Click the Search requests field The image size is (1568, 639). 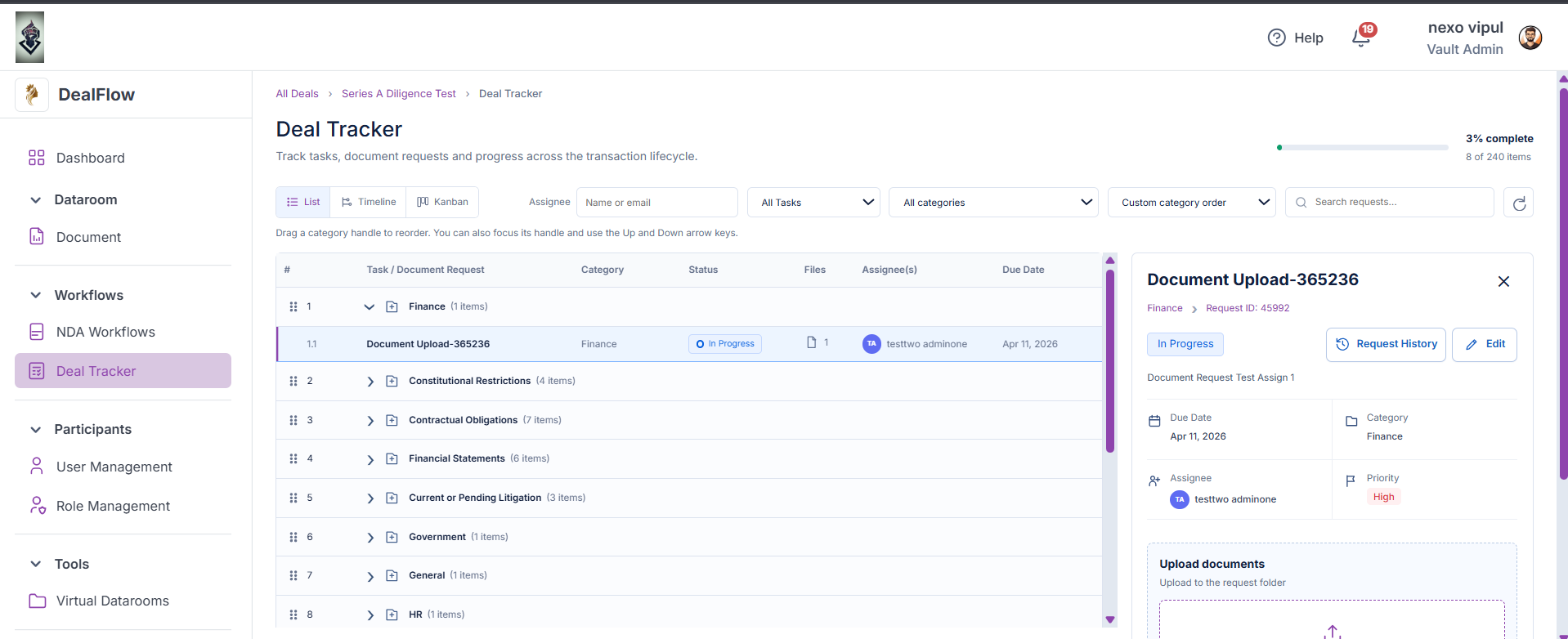pos(1390,203)
